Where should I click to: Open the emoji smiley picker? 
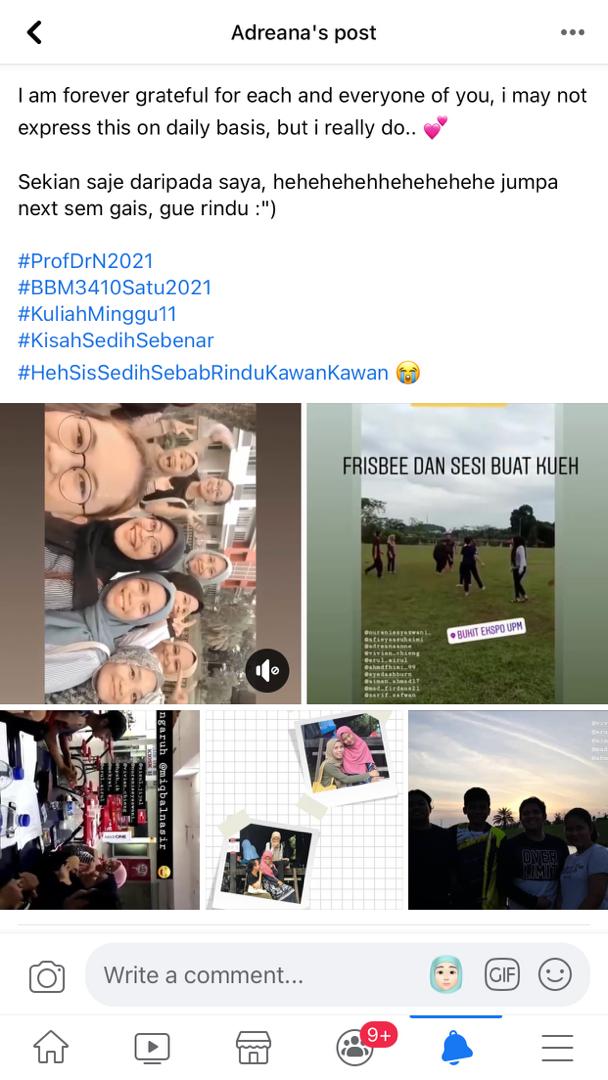pyautogui.click(x=555, y=975)
